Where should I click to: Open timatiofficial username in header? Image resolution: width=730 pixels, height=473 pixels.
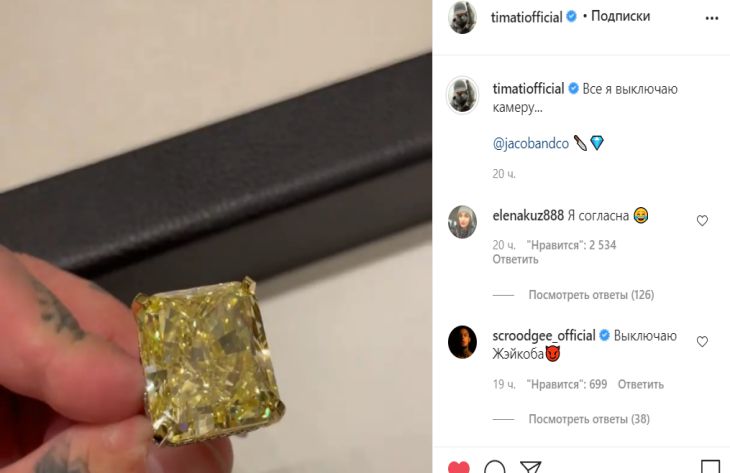click(x=527, y=17)
